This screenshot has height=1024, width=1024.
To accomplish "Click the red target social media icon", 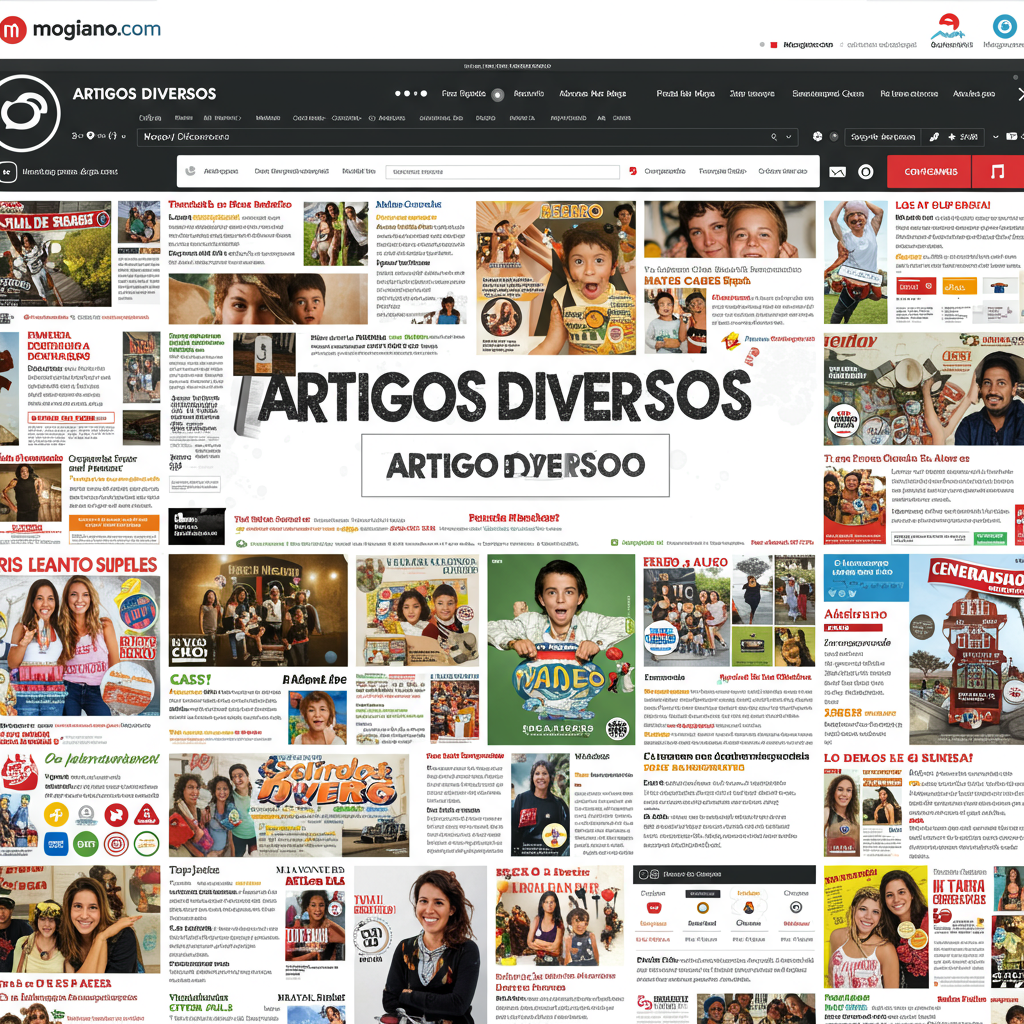I will (x=115, y=843).
